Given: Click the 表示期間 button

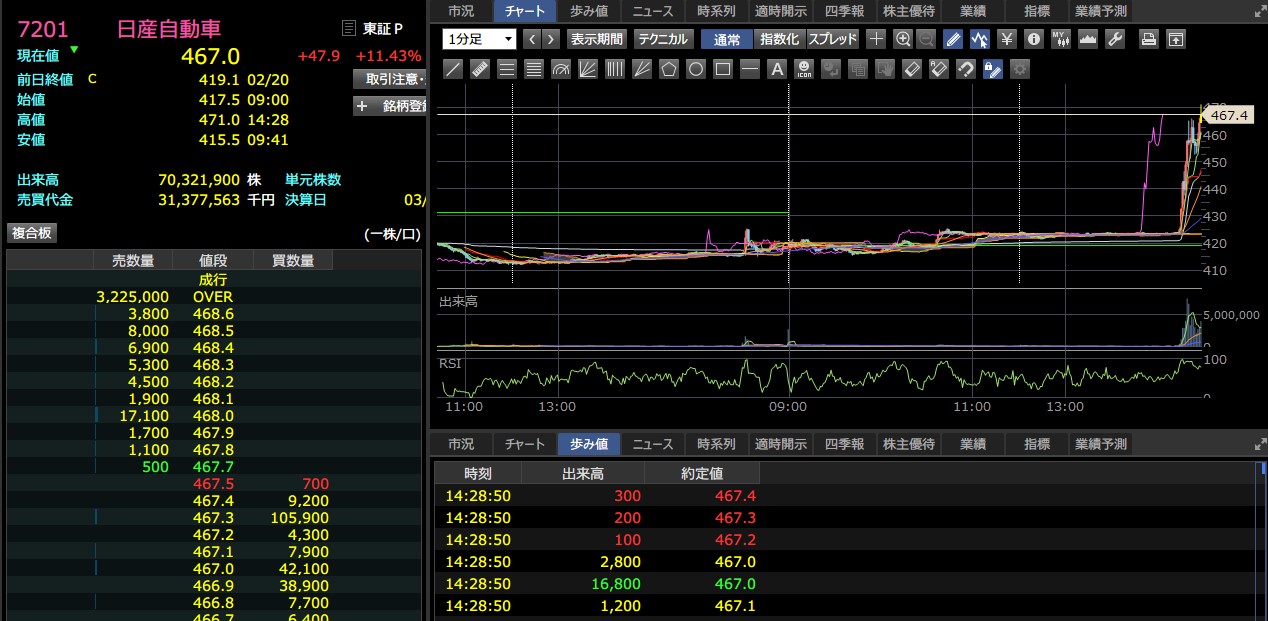Looking at the screenshot, I should click(x=596, y=39).
